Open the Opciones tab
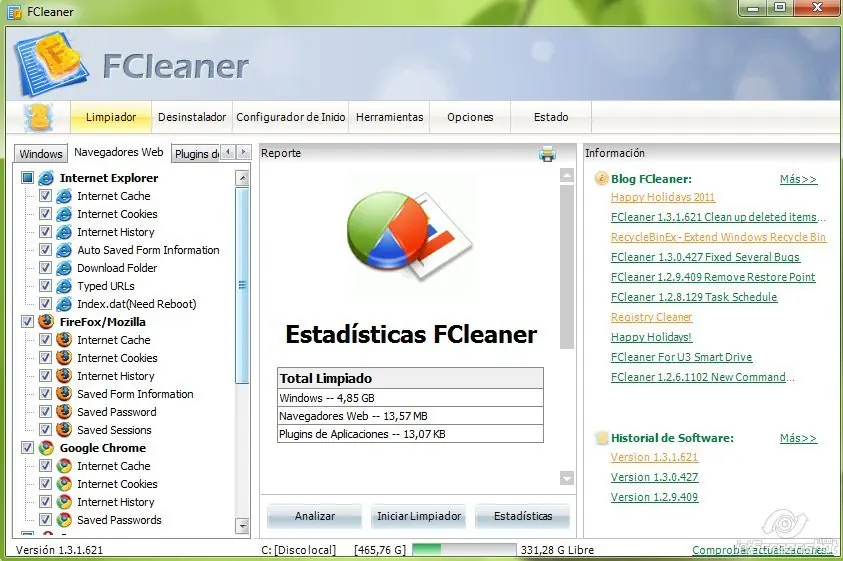843x561 pixels. (x=470, y=117)
